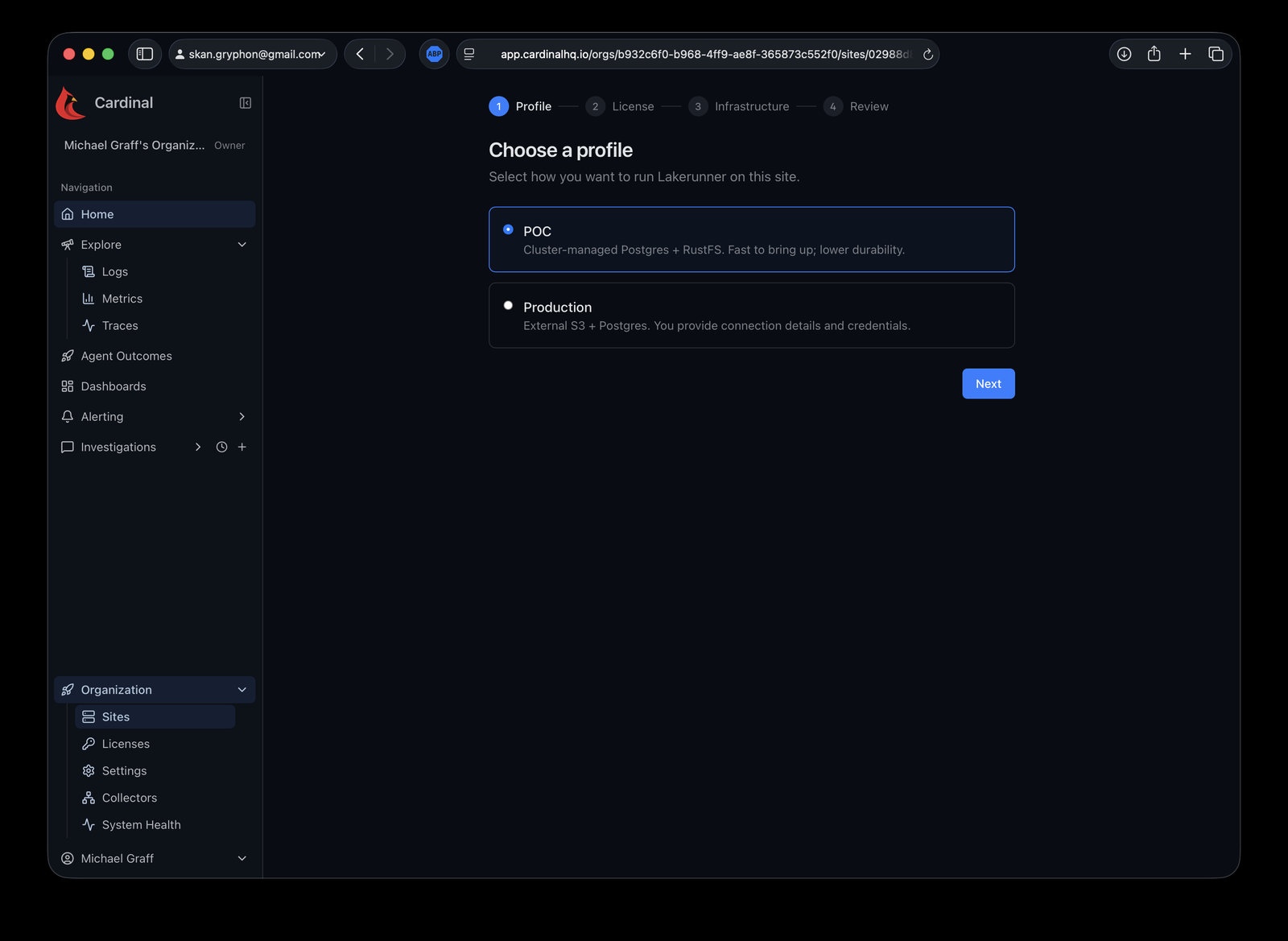This screenshot has height=941, width=1288.
Task: Click the Alerting navigation label
Action: [102, 417]
